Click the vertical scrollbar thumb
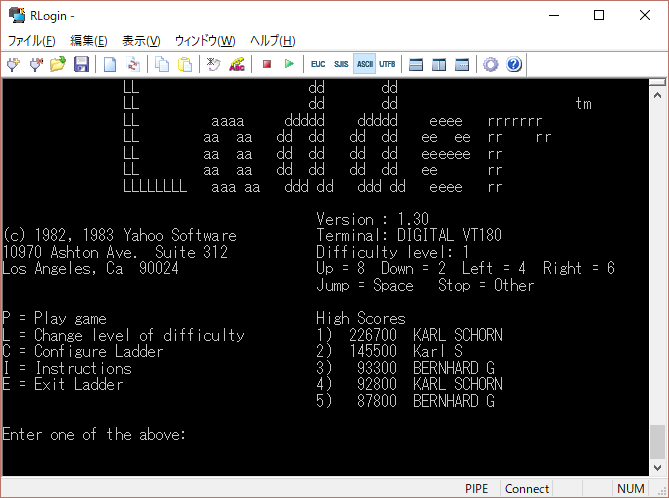This screenshot has height=498, width=669. pyautogui.click(x=657, y=440)
